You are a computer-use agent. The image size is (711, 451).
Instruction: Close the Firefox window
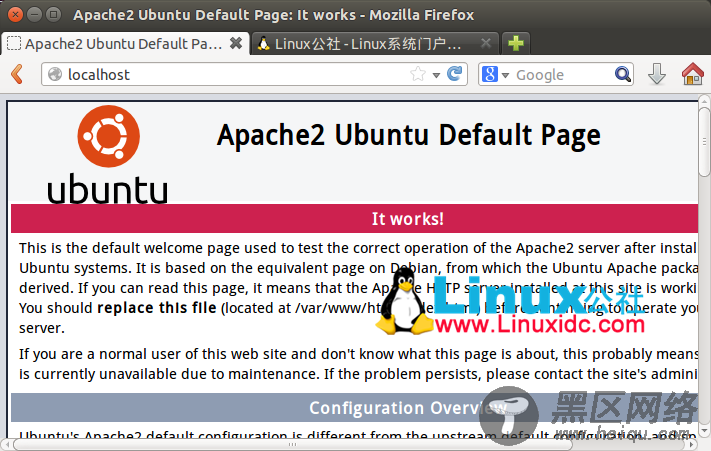(15, 15)
